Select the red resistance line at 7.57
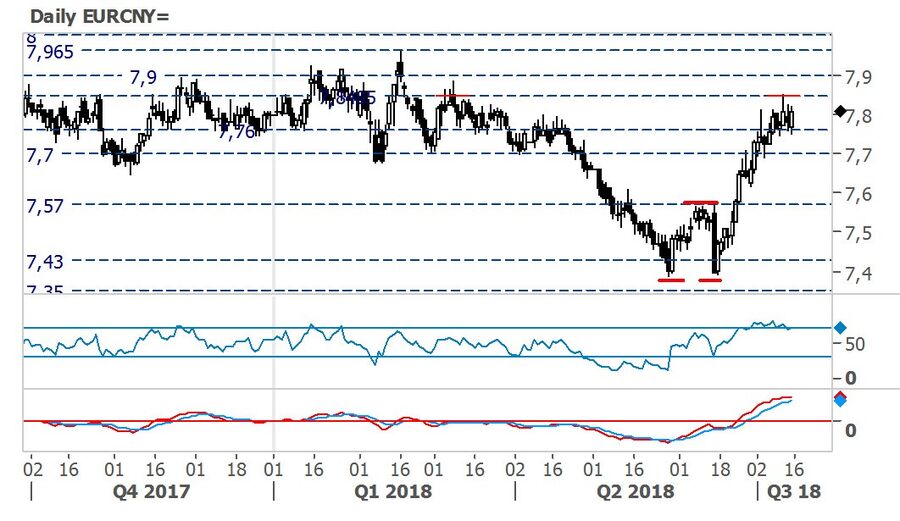Screen dimensions: 900x521 point(700,202)
